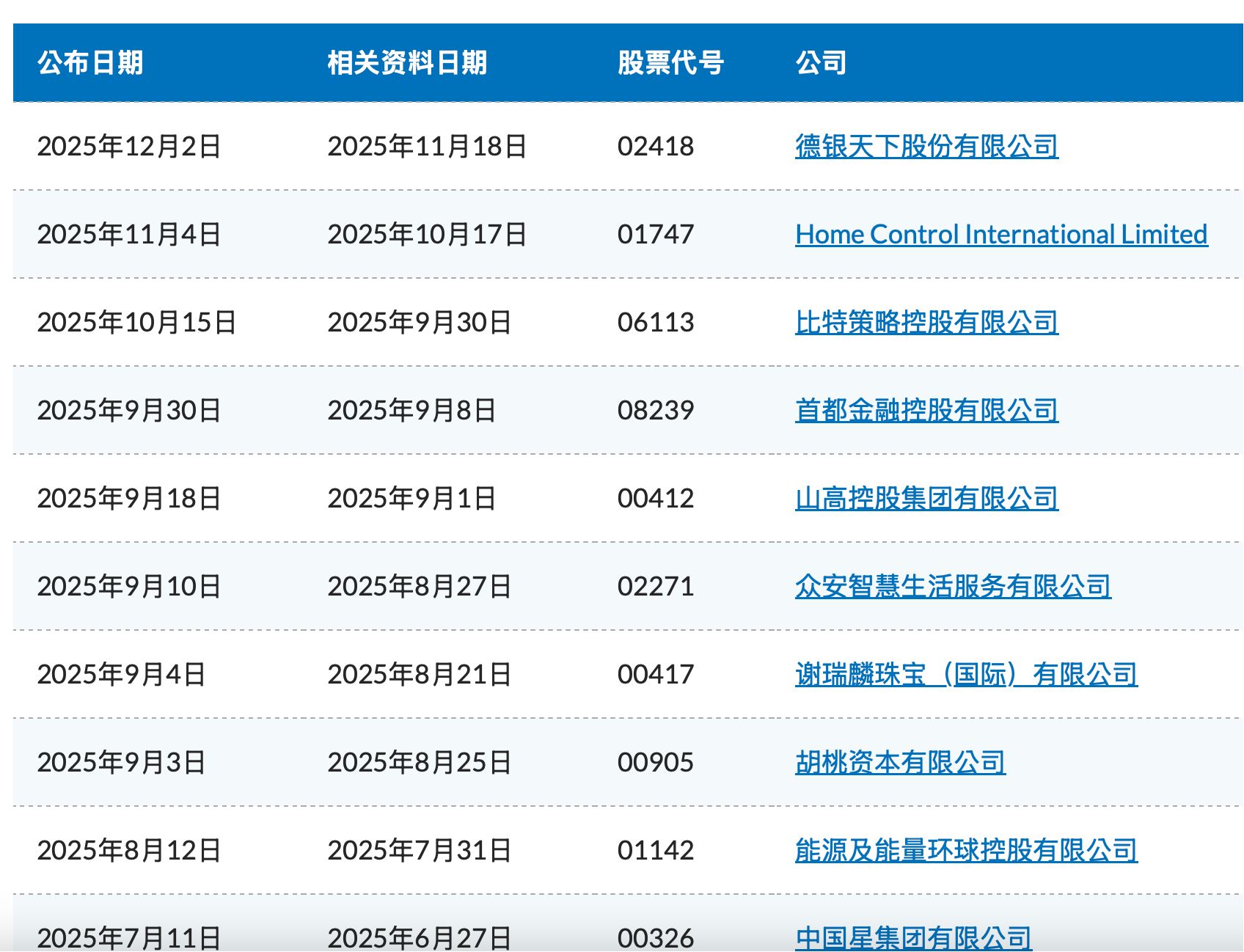The image size is (1244, 952).
Task: Open the 胡桃资本有限公司 company link
Action: tap(900, 762)
